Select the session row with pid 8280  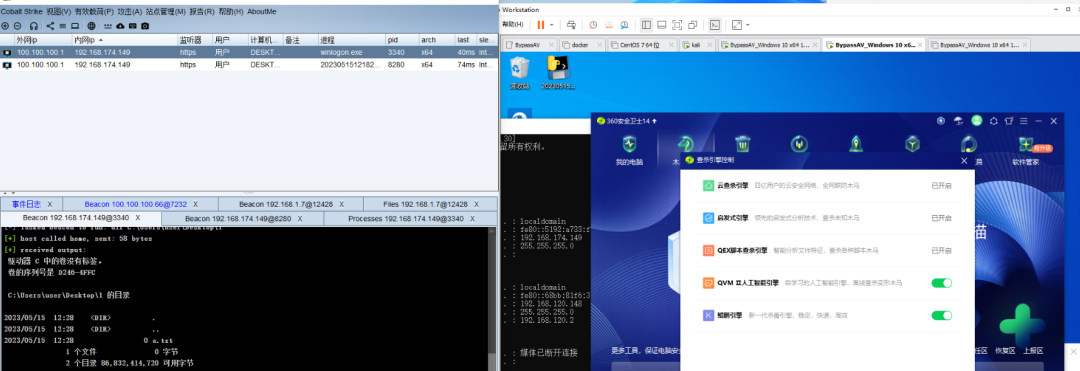(x=249, y=65)
